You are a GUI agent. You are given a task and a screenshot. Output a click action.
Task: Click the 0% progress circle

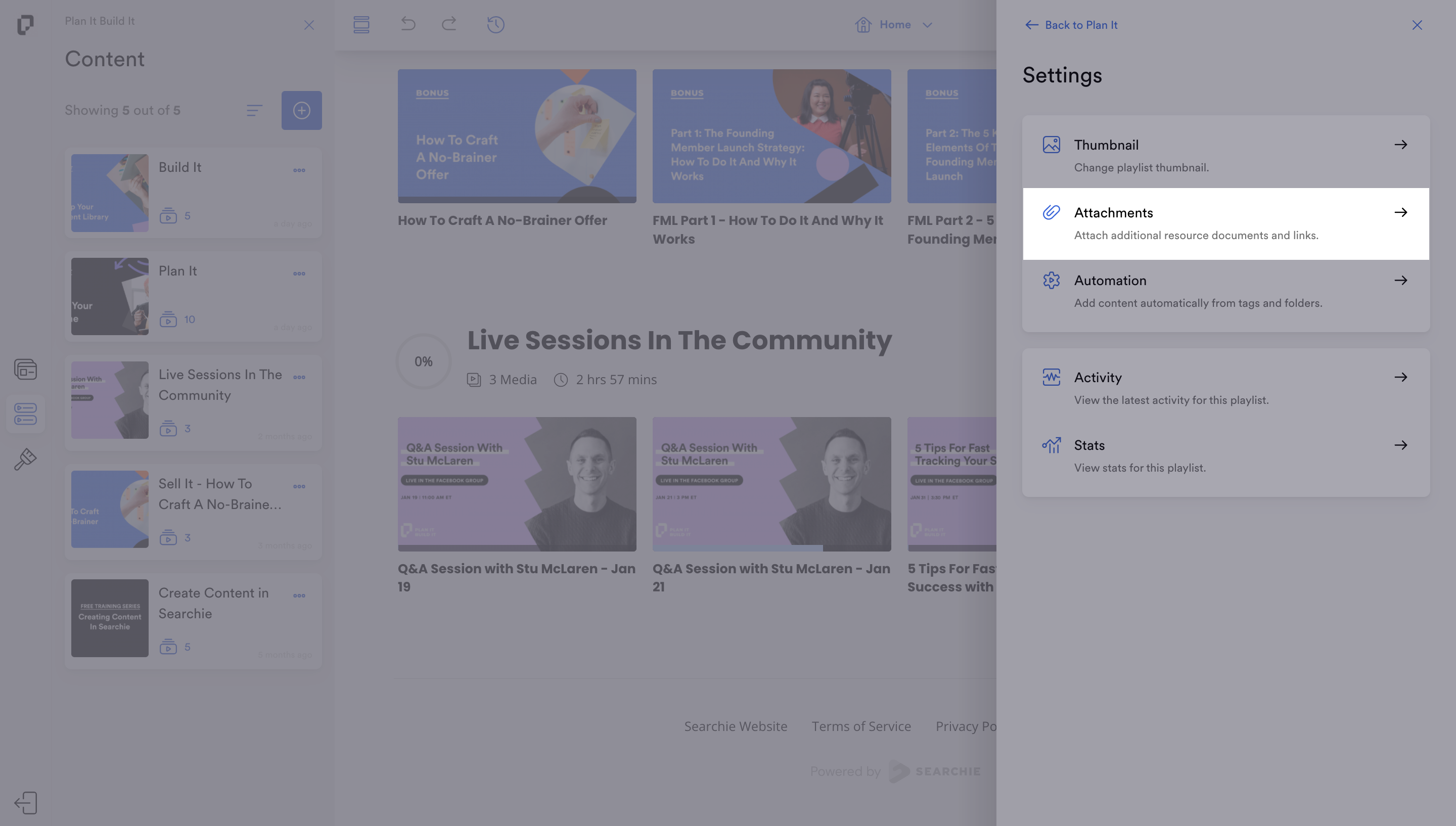pos(423,361)
